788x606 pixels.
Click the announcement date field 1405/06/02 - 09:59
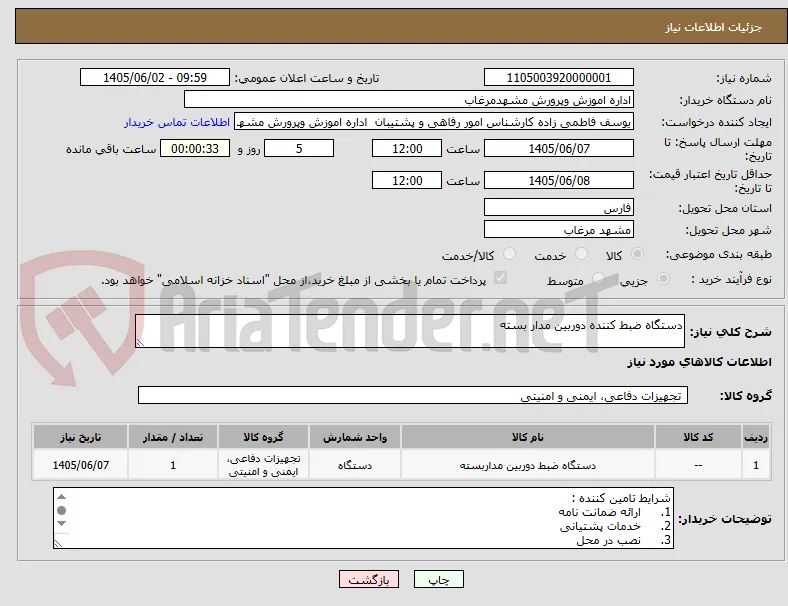[155, 77]
